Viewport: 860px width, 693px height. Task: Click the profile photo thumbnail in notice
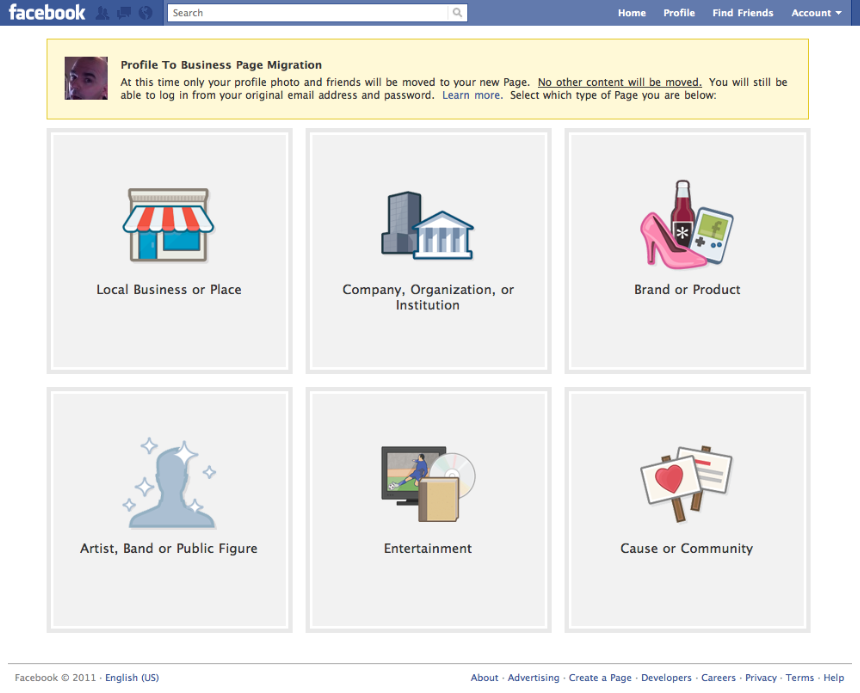point(86,78)
